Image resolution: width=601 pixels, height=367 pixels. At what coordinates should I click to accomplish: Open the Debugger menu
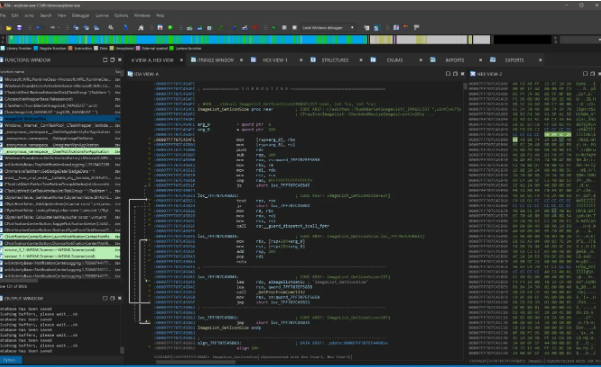coord(80,16)
